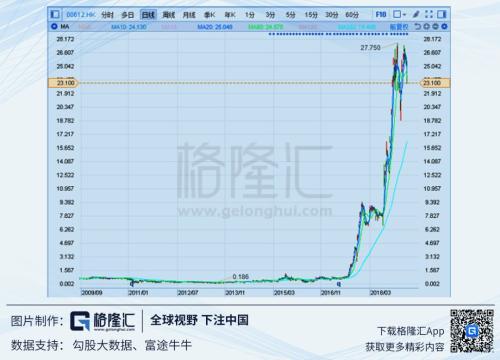Enter fullscreen chart mode

tap(429, 14)
